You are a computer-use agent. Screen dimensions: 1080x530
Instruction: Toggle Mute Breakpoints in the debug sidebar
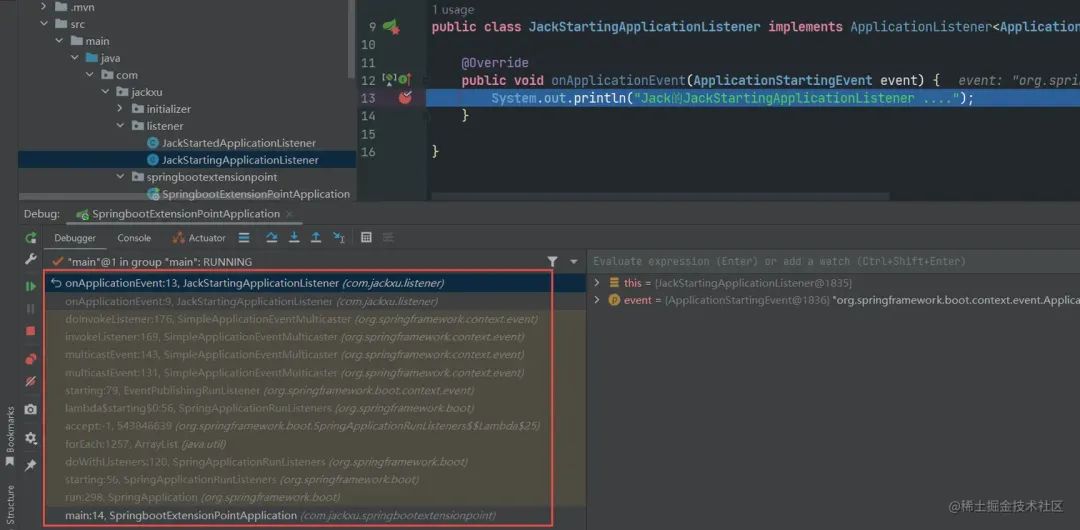pos(30,381)
